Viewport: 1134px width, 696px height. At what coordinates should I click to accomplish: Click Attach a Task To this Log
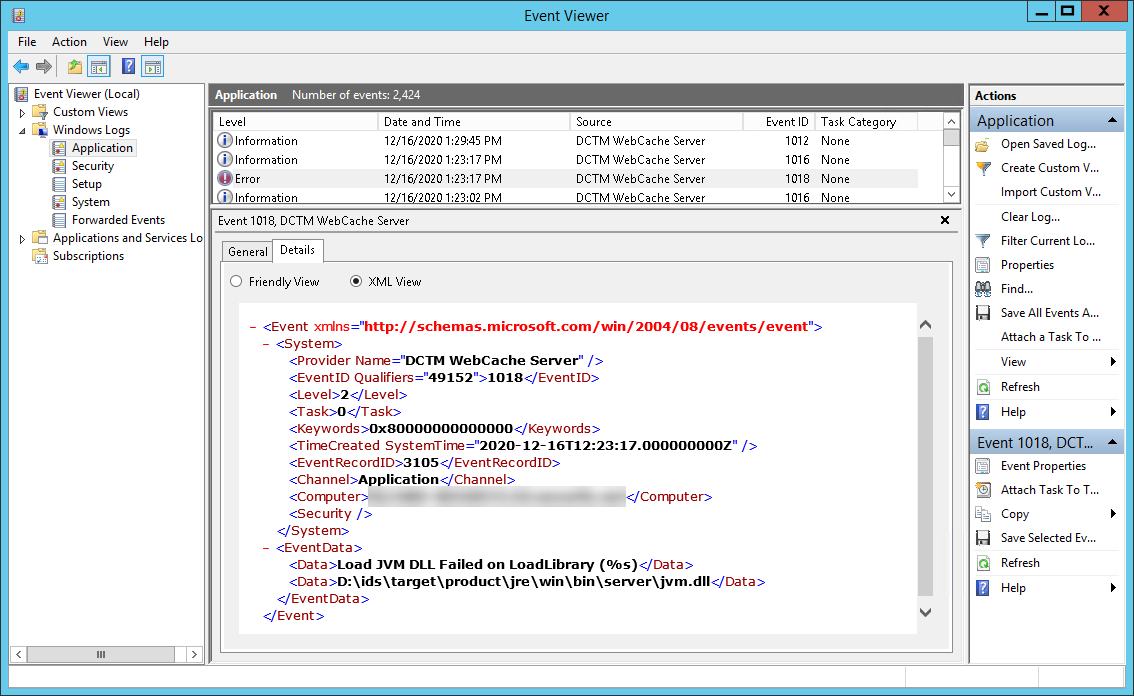(1050, 337)
